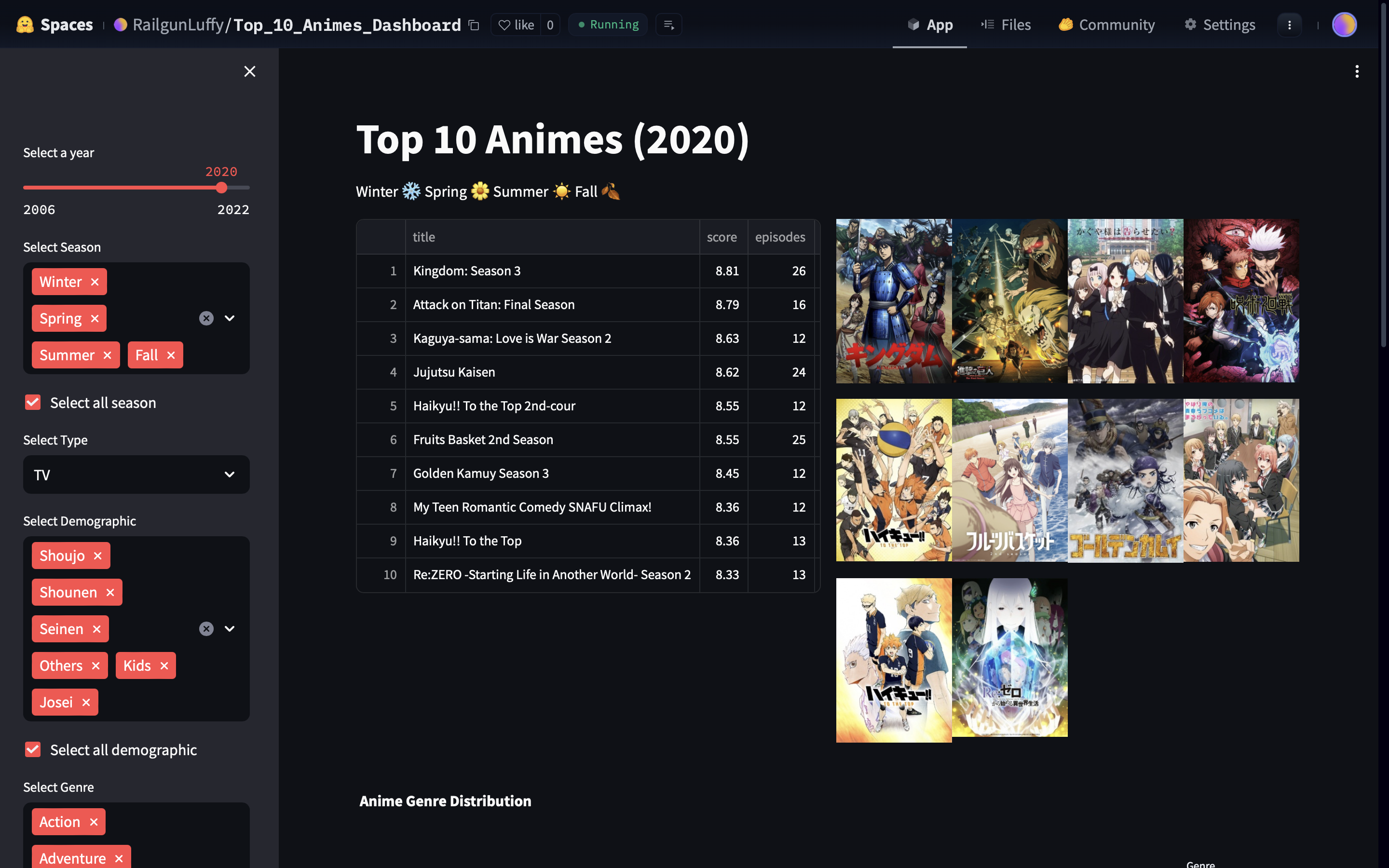This screenshot has width=1389, height=868.
Task: Clear all selected seasons
Action: tap(206, 318)
